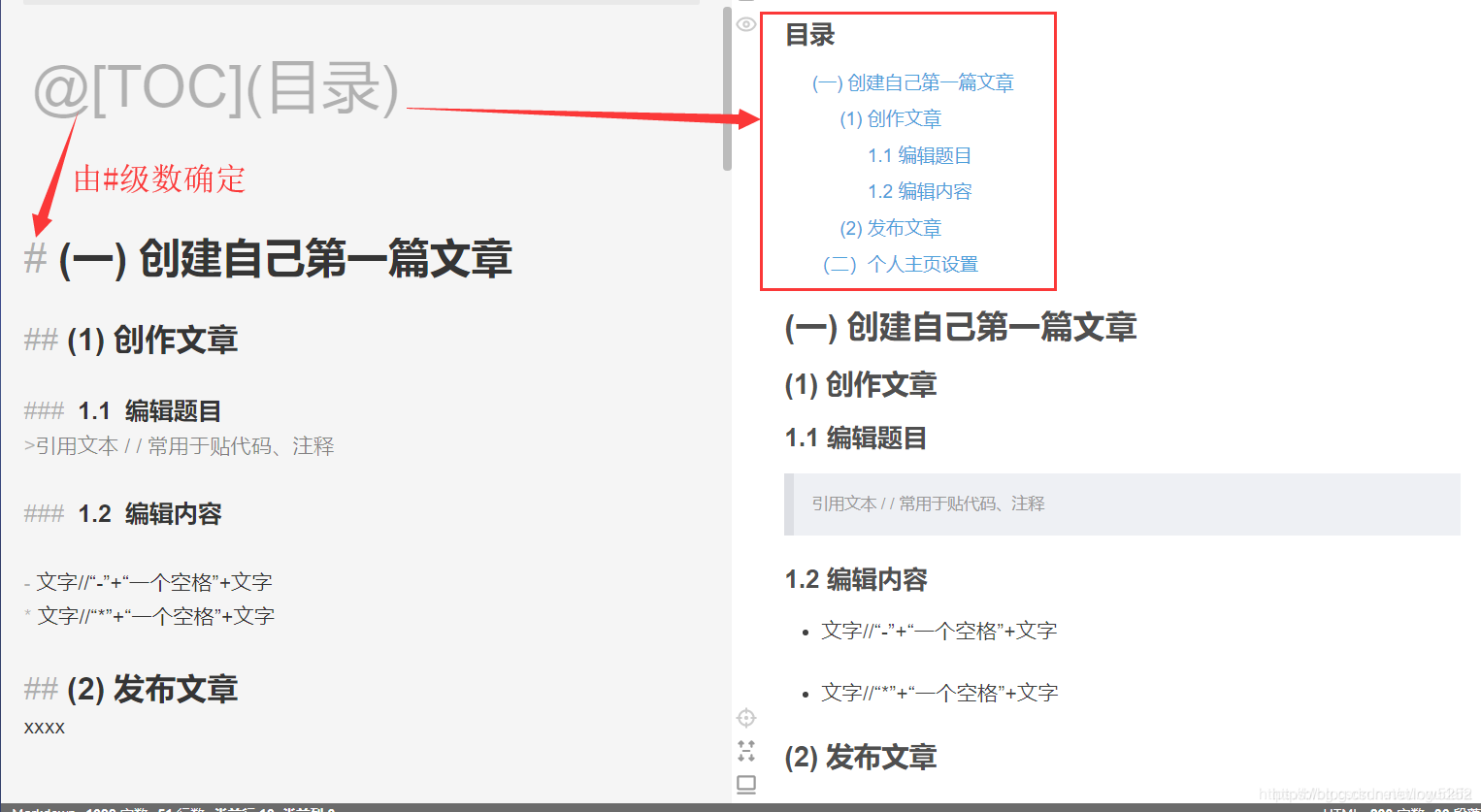
Task: Click editor list line starting with '-'
Action: coord(148,583)
